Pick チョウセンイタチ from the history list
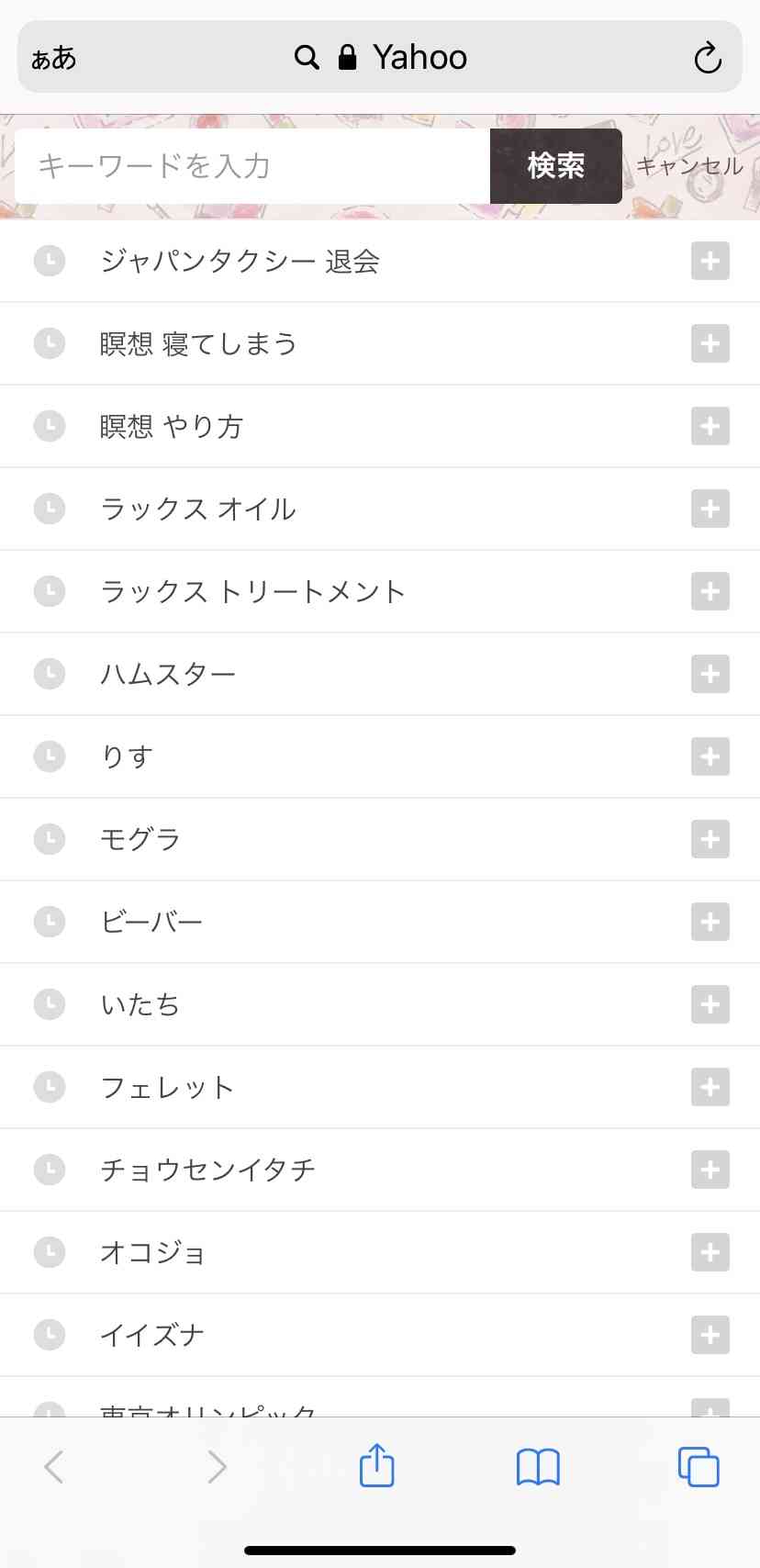 (207, 1170)
